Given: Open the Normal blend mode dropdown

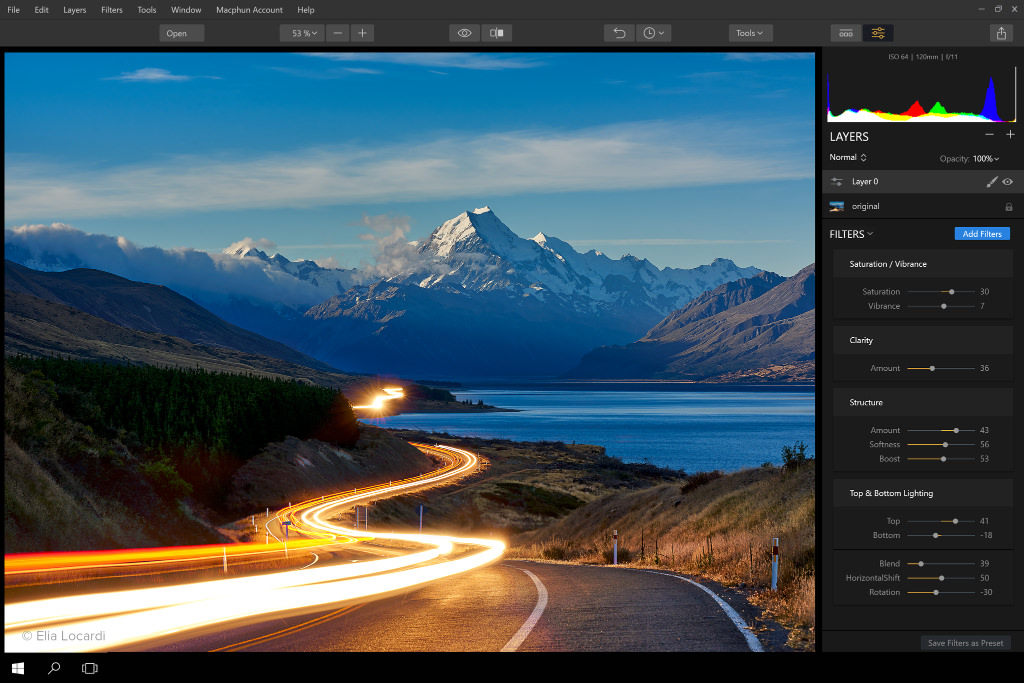Looking at the screenshot, I should pyautogui.click(x=848, y=157).
